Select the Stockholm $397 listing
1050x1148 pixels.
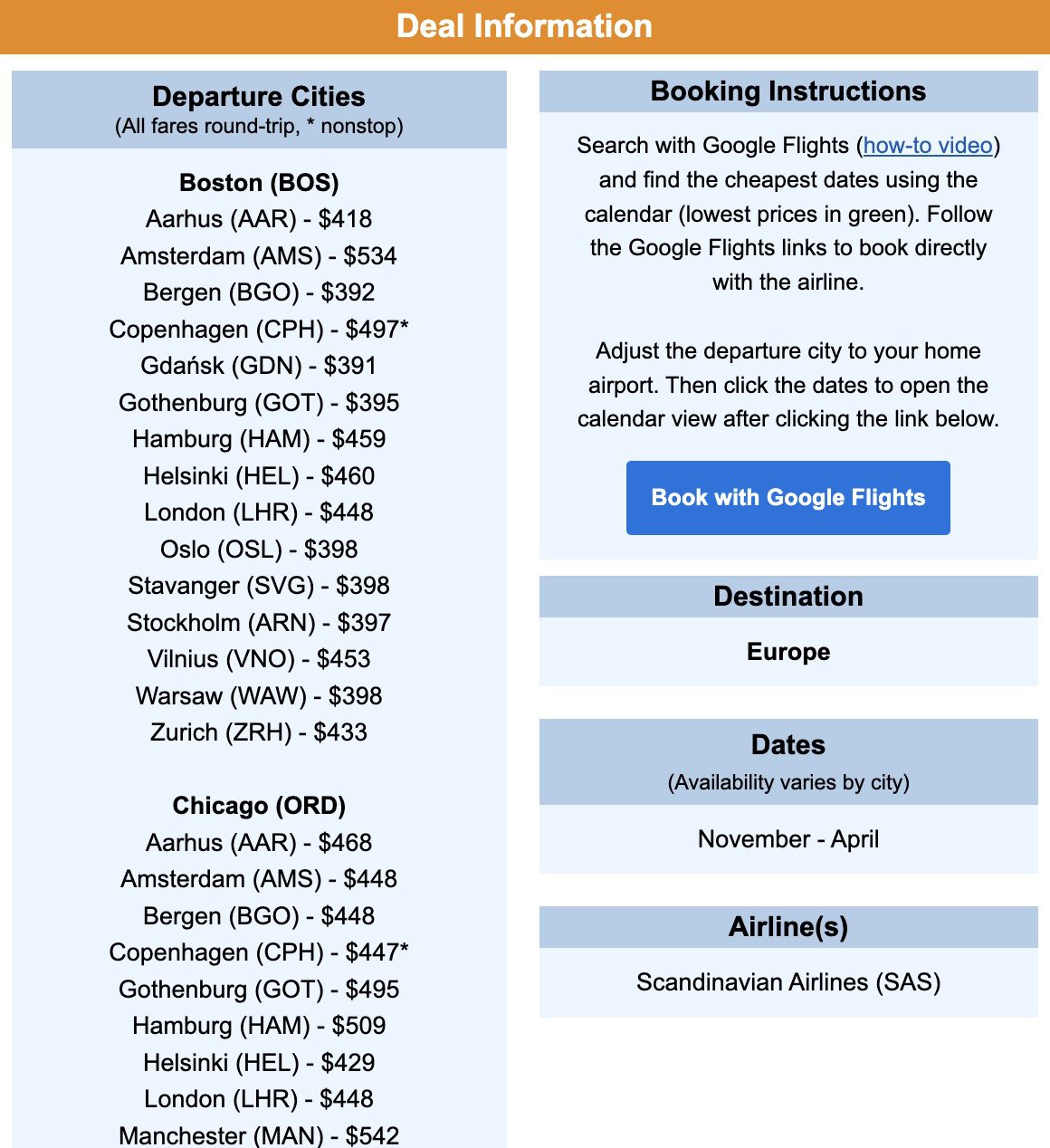tap(259, 622)
